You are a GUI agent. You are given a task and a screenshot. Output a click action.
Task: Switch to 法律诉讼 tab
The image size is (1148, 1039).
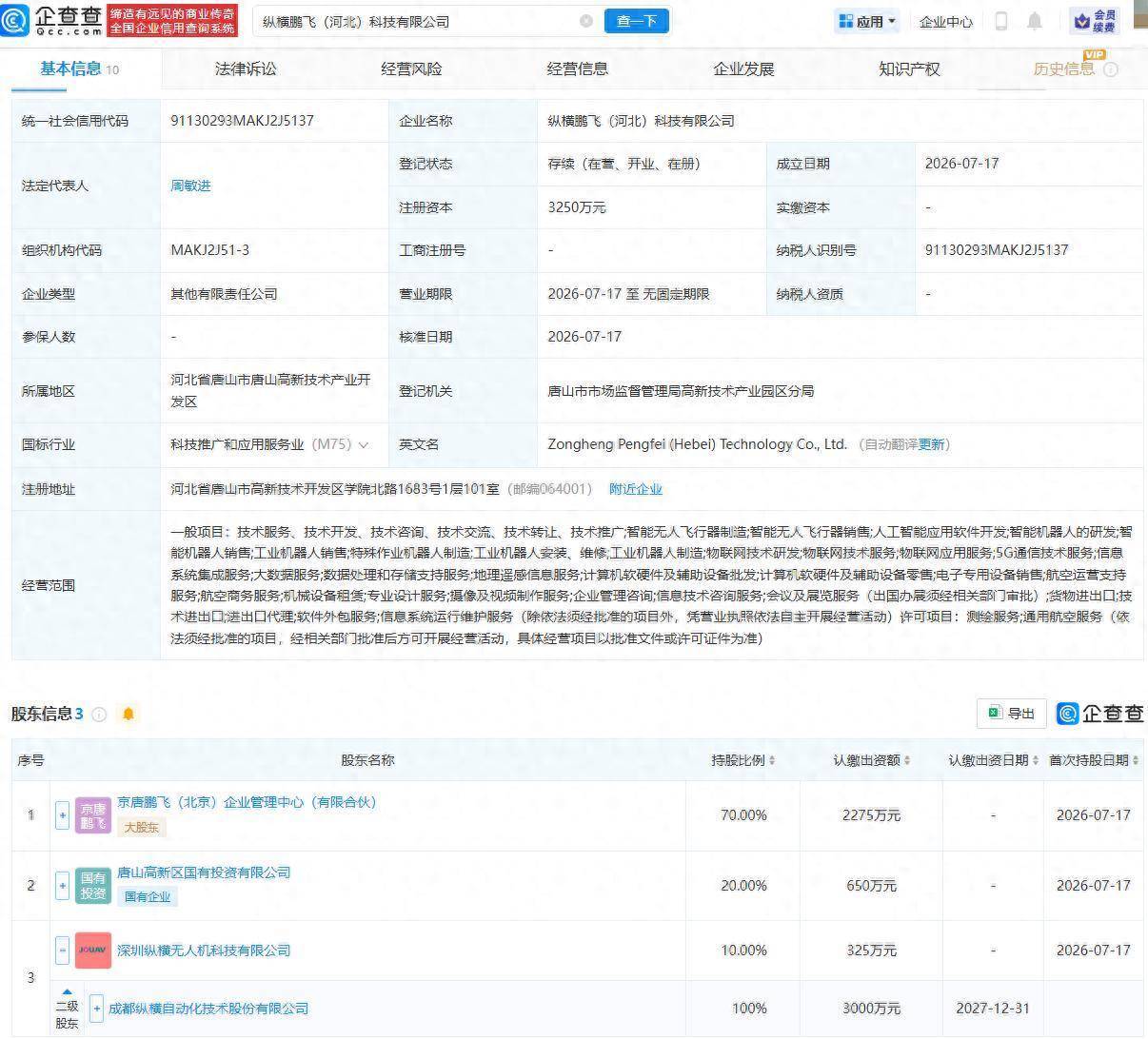(246, 69)
